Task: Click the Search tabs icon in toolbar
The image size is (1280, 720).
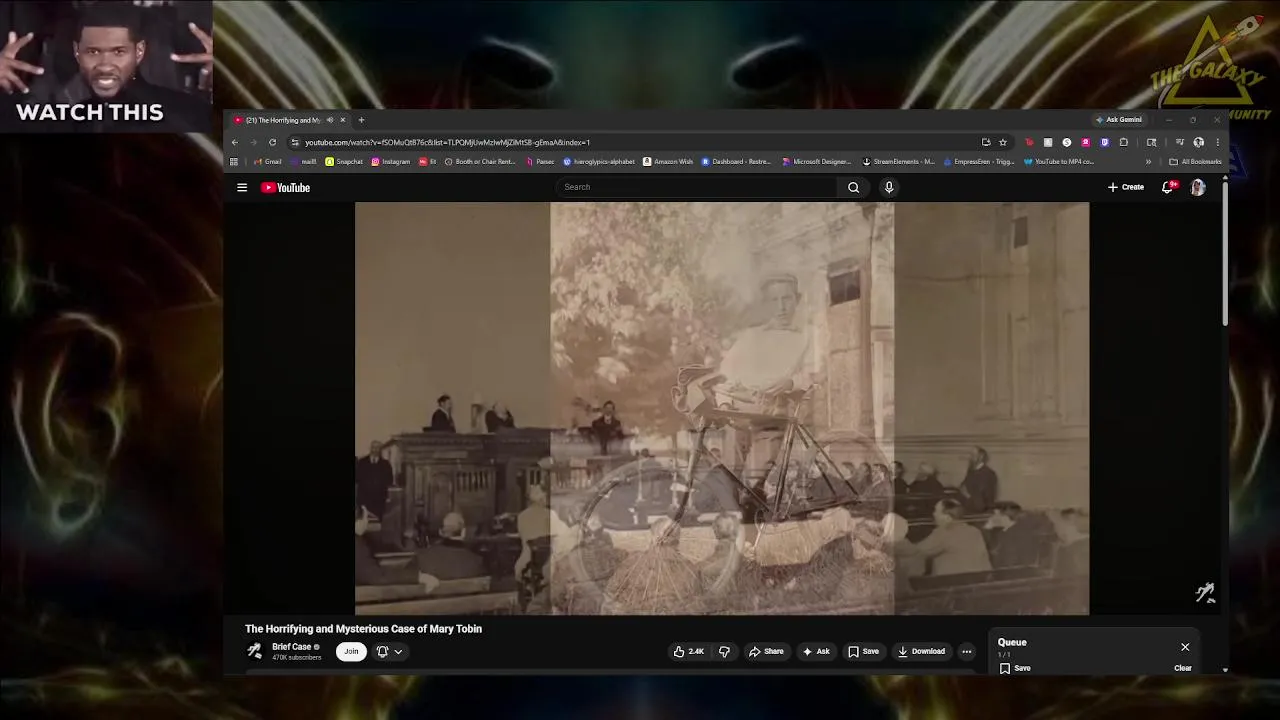Action: pos(1152,142)
